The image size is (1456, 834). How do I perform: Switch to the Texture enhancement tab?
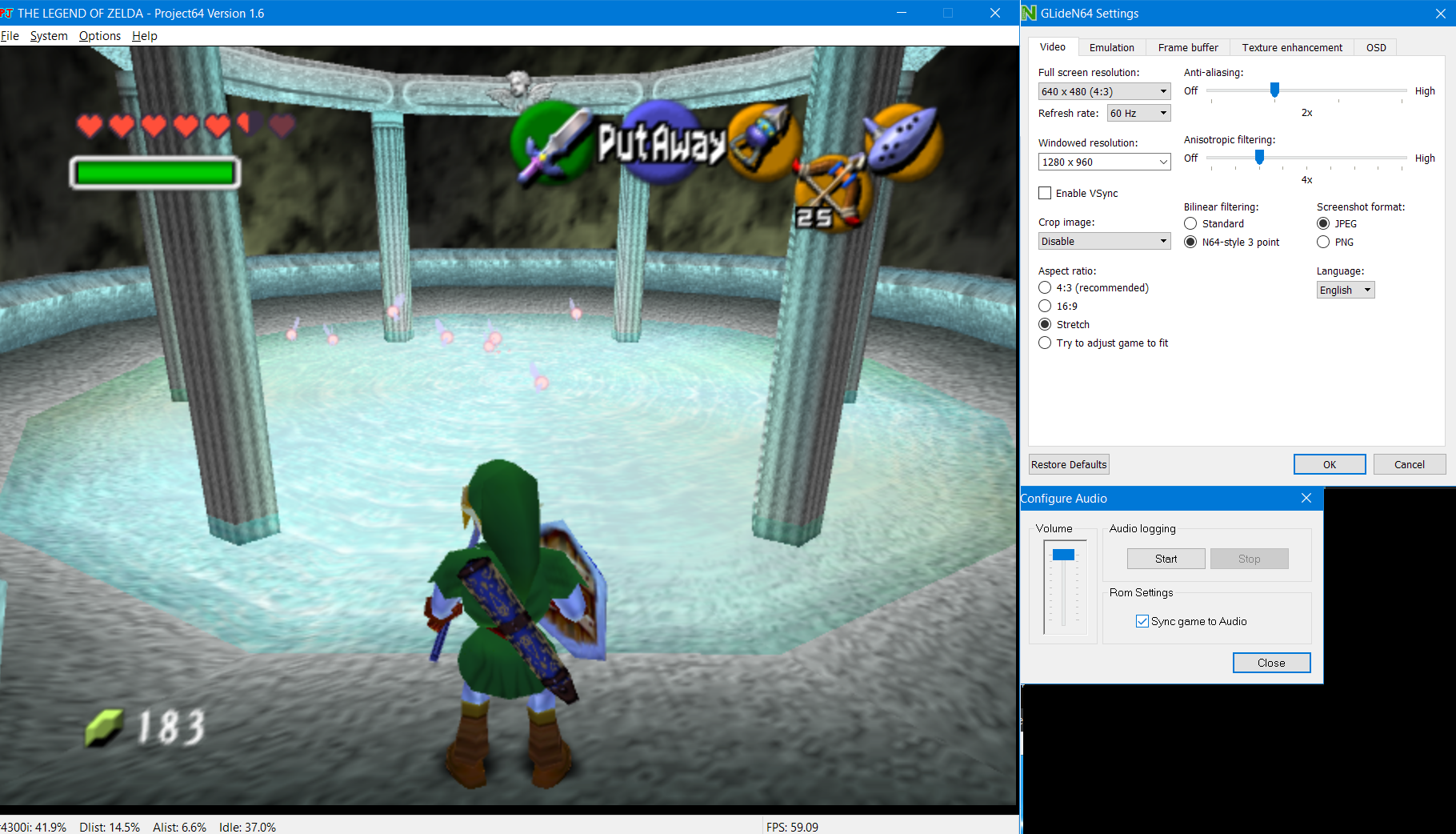pos(1292,48)
